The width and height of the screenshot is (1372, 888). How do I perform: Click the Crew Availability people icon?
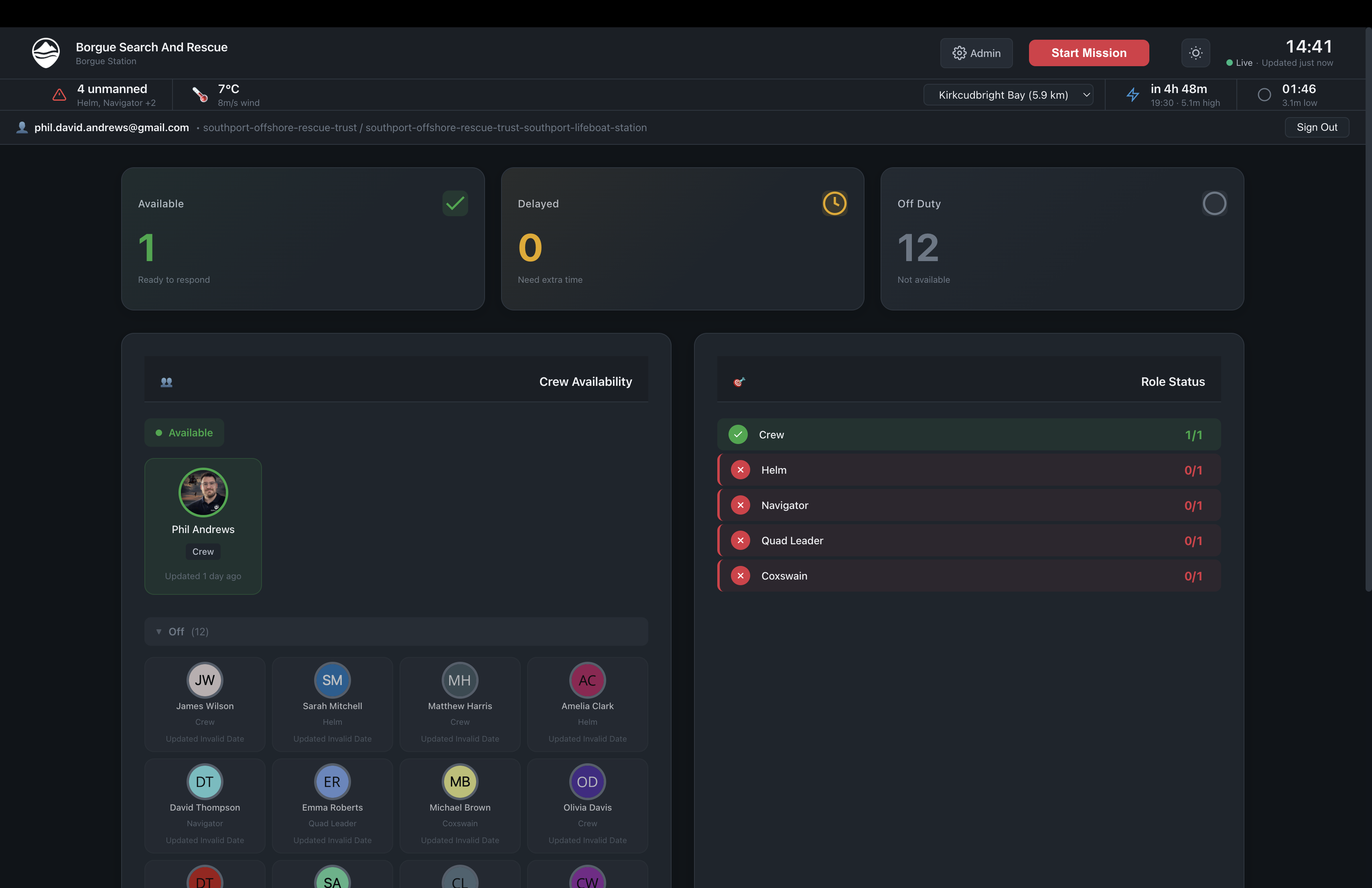pyautogui.click(x=166, y=381)
